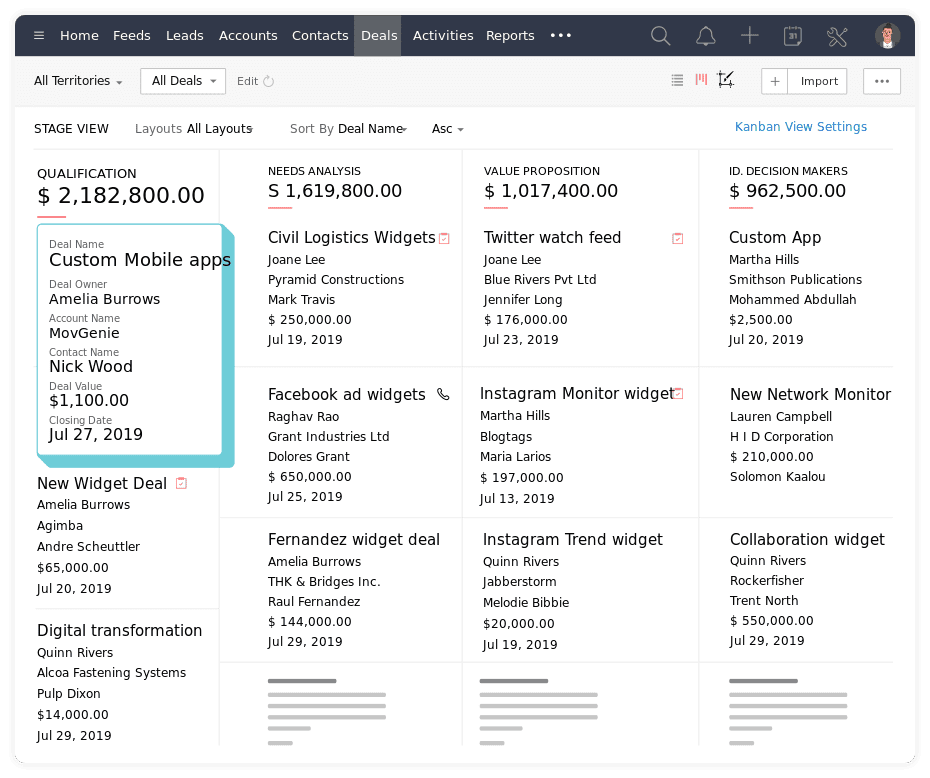The image size is (930, 778).
Task: Select the kanban view icon
Action: pyautogui.click(x=702, y=79)
